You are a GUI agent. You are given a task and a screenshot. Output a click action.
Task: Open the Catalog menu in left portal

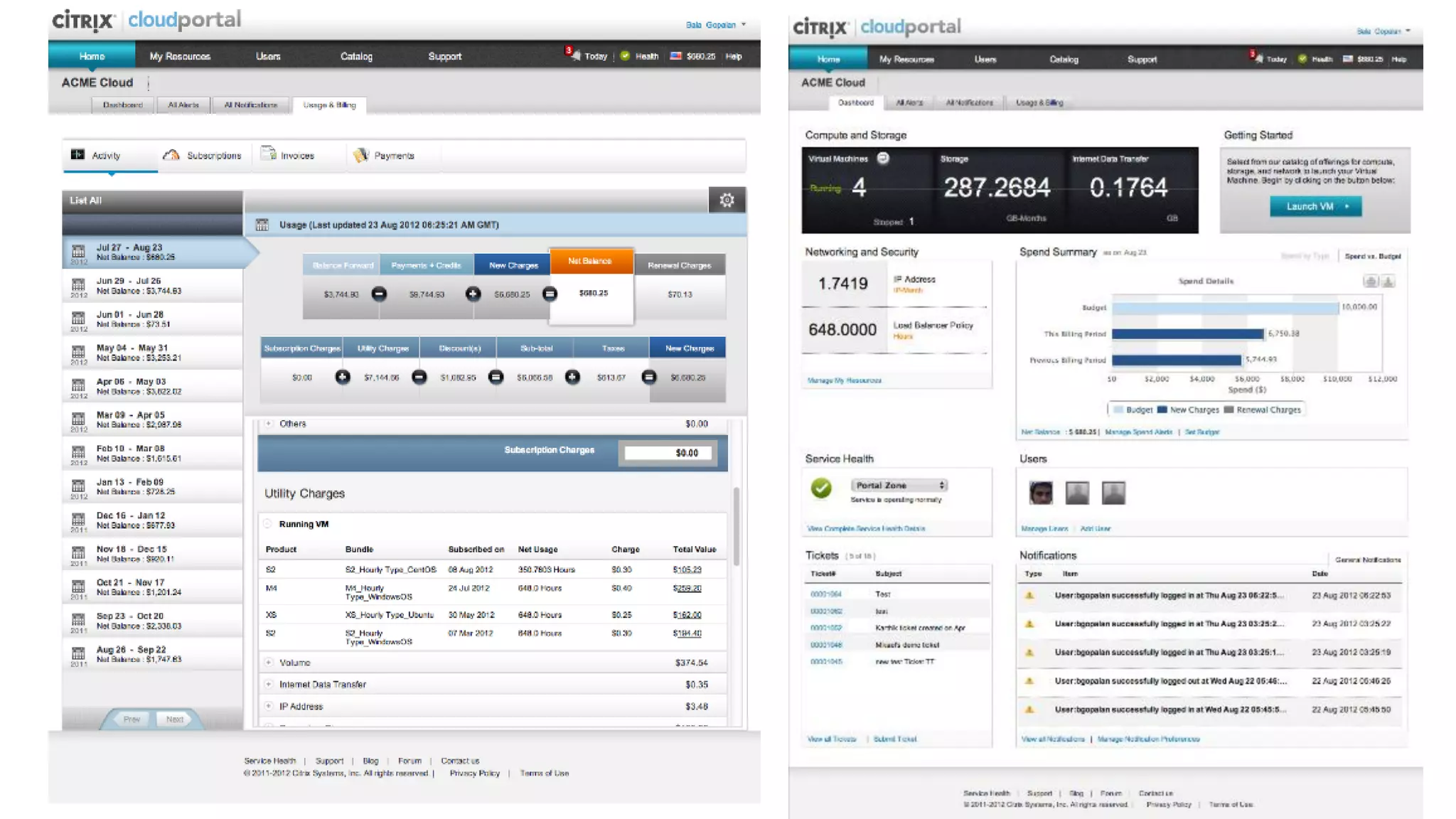356,56
